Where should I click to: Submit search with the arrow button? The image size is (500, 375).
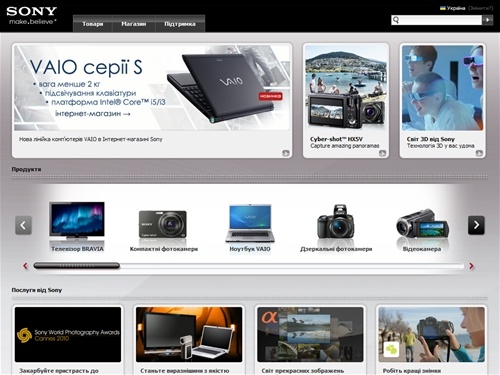pyautogui.click(x=487, y=20)
